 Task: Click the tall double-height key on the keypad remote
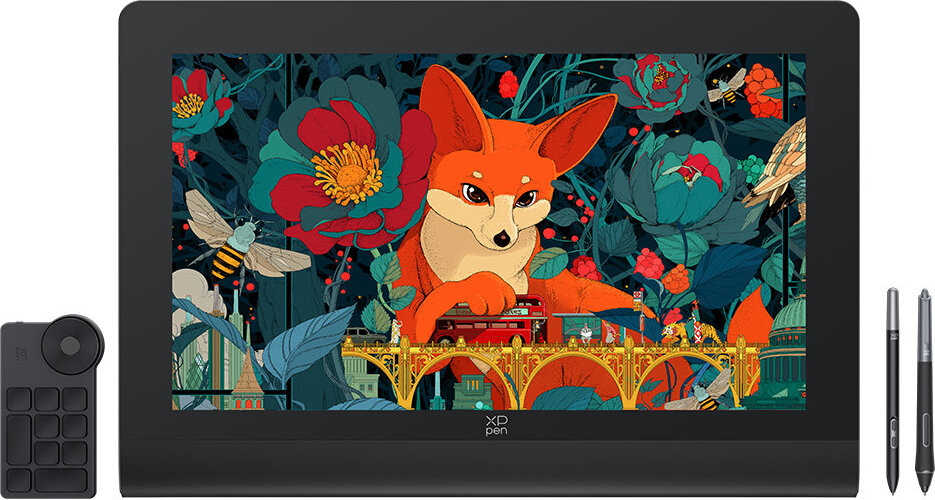click(x=18, y=440)
